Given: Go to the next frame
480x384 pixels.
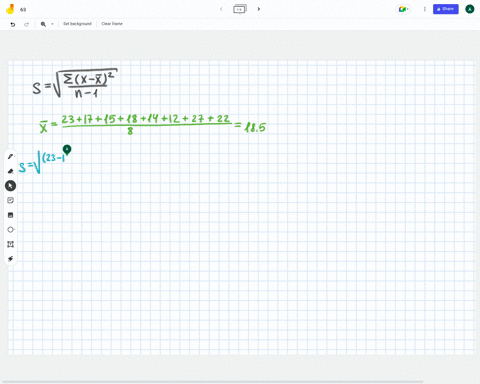Looking at the screenshot, I should click(x=259, y=9).
